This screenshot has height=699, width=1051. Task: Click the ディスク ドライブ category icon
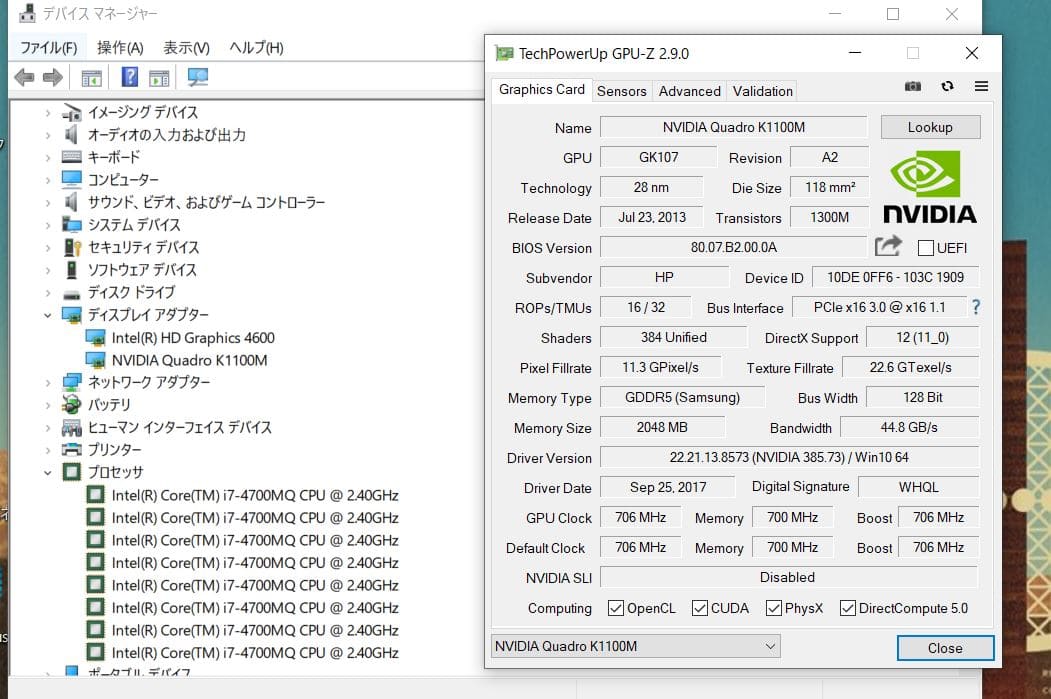72,294
